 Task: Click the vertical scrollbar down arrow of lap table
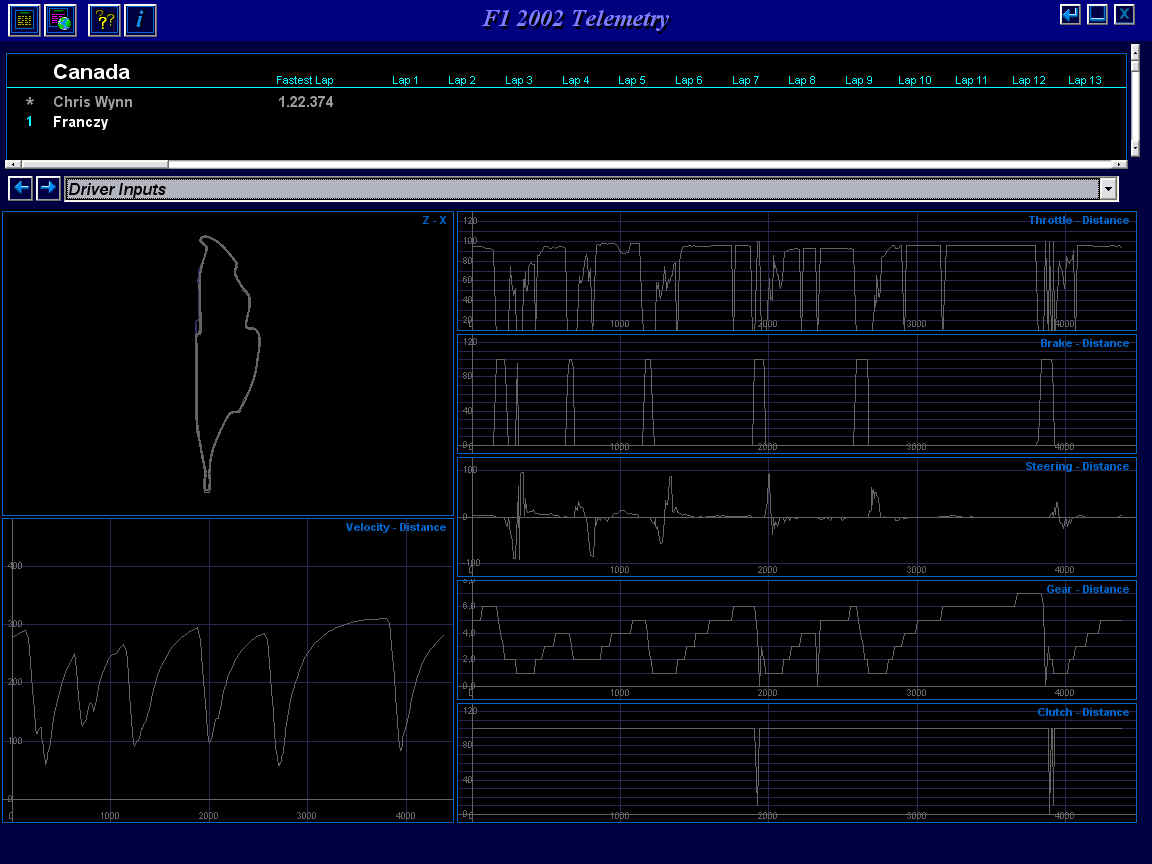click(1135, 149)
